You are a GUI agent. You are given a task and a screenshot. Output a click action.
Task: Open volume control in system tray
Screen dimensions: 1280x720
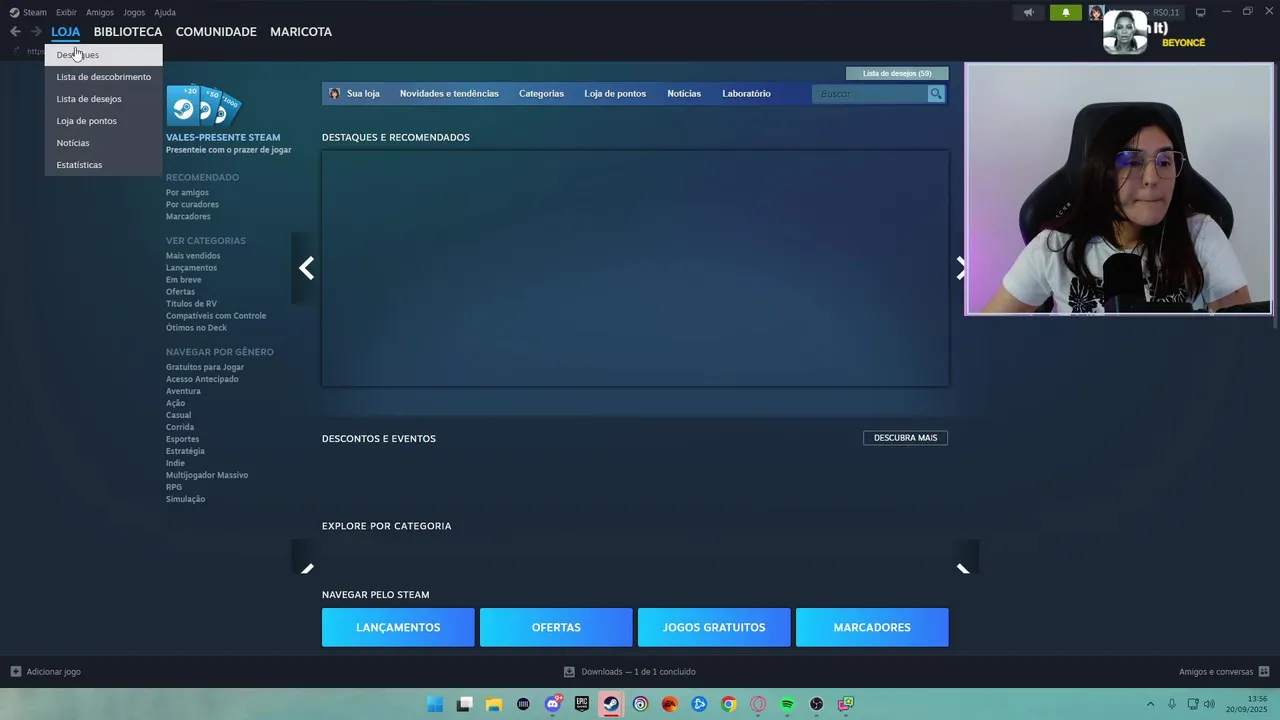[x=1209, y=704]
